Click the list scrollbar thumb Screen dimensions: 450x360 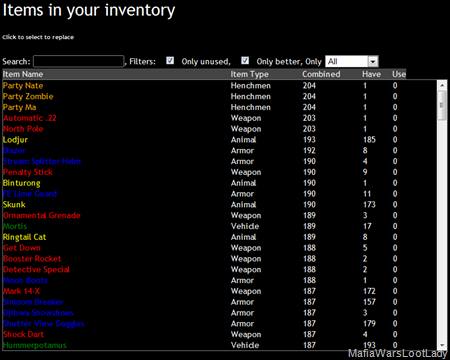point(442,105)
